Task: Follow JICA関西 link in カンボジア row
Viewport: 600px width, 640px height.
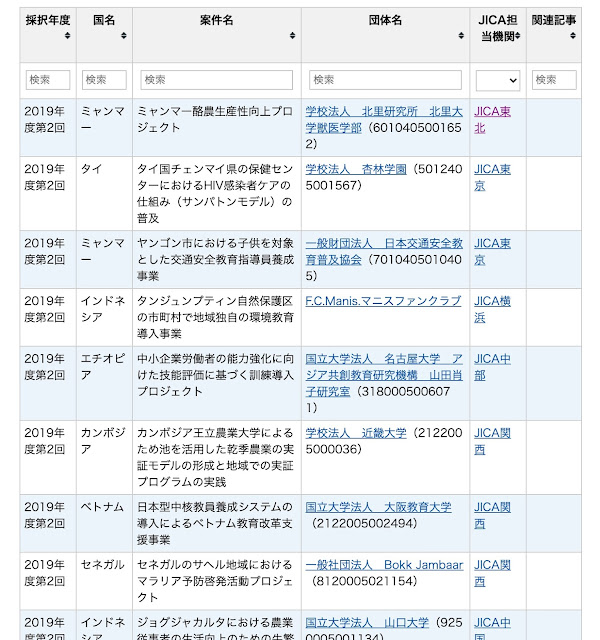Action: tap(492, 441)
